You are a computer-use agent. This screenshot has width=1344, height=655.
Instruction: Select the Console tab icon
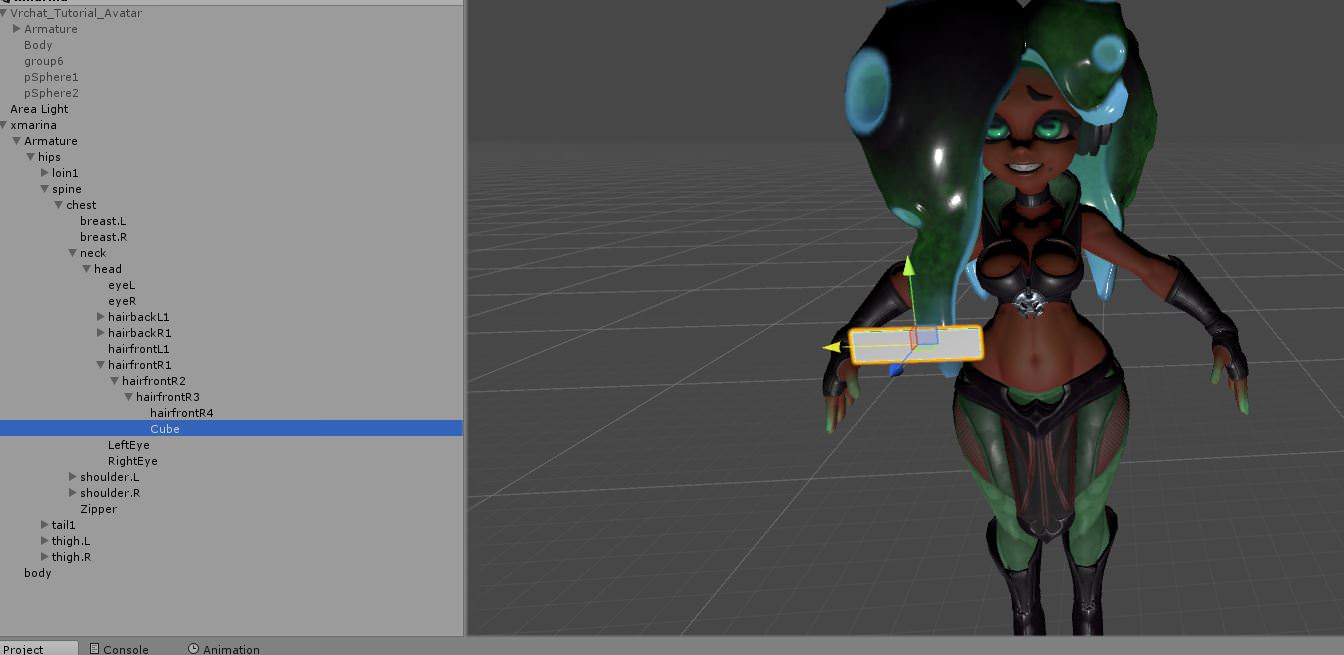coord(94,649)
